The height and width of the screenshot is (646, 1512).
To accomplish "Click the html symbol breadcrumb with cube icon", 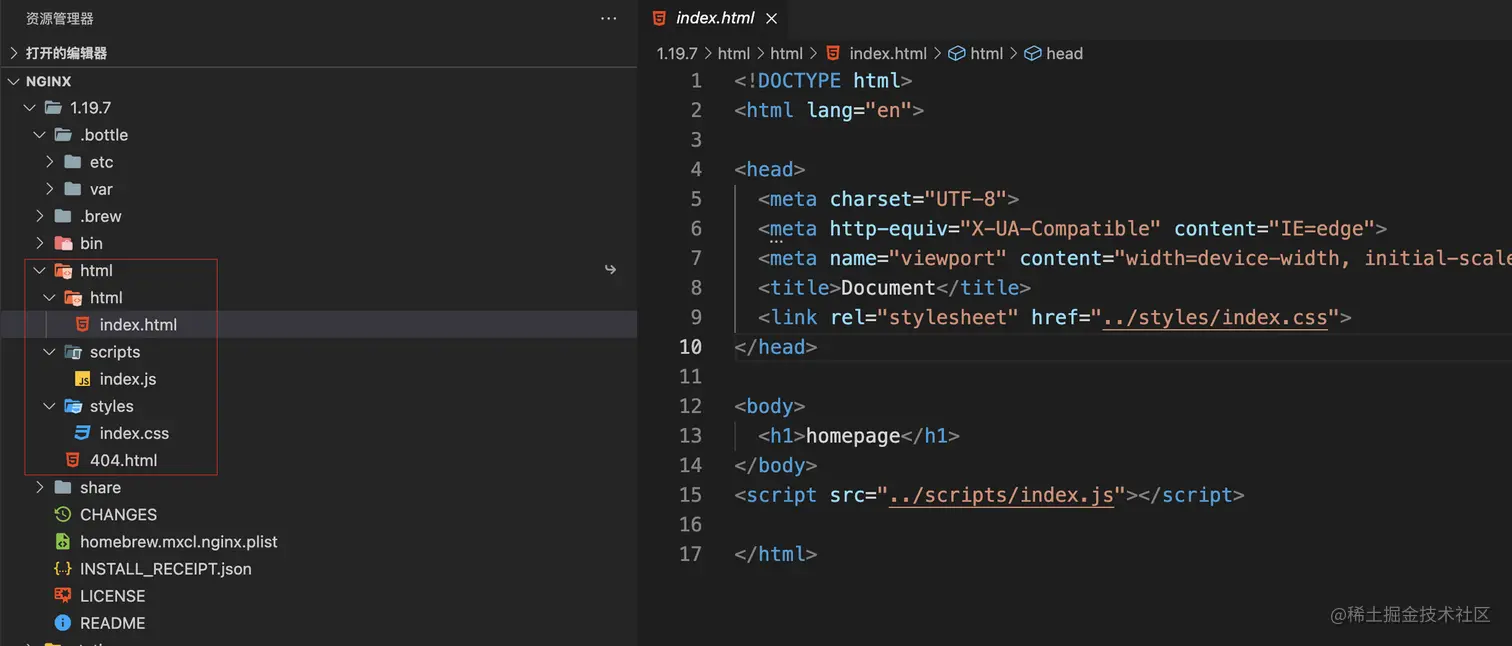I will (986, 53).
